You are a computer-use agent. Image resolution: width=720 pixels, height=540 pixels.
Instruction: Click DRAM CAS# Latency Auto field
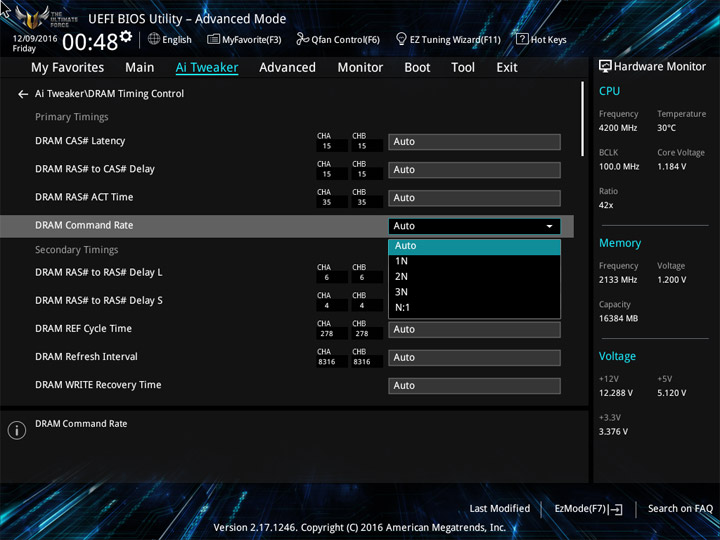(474, 142)
